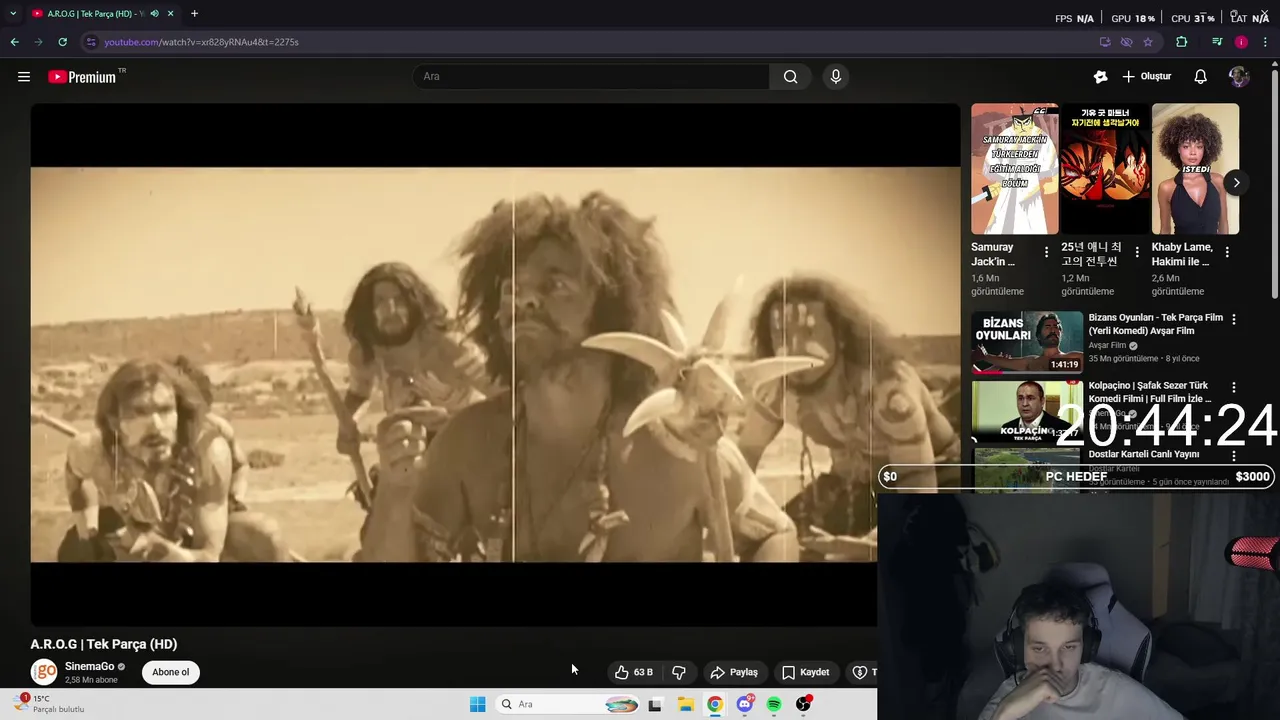Open the SinemaGo channel avatar
This screenshot has height=720, width=1280.
(44, 672)
